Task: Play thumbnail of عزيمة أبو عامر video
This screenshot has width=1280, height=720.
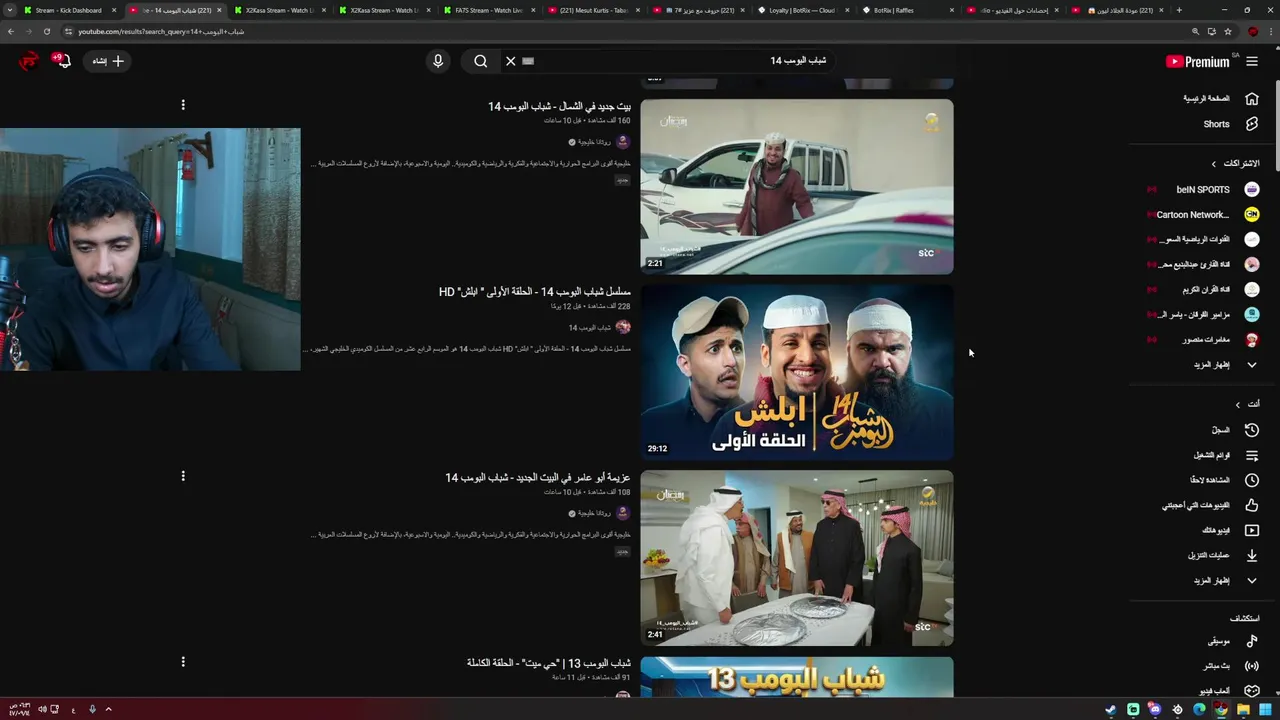Action: click(797, 558)
